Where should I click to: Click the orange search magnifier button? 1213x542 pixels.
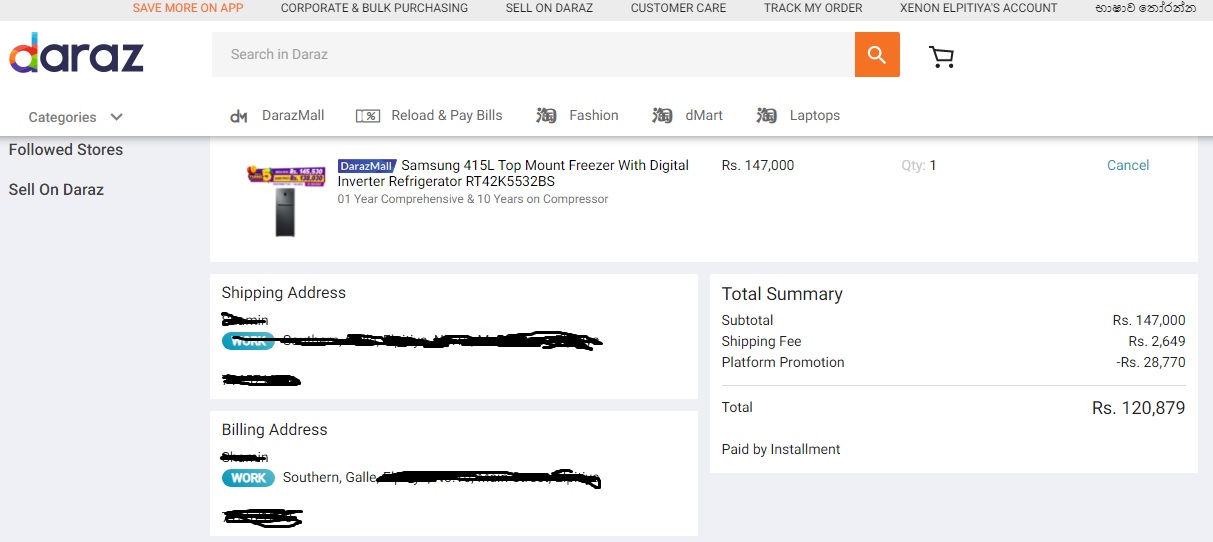tap(877, 54)
